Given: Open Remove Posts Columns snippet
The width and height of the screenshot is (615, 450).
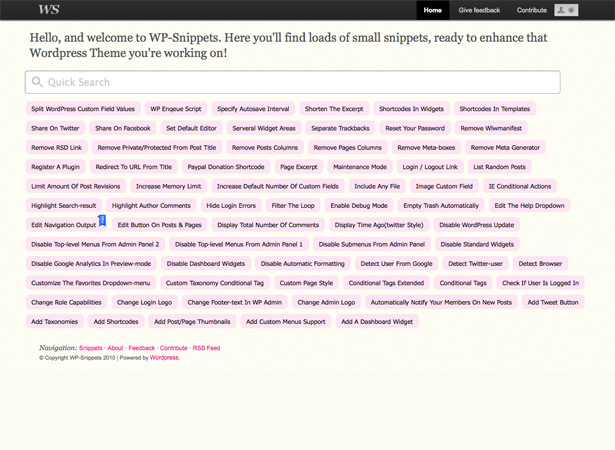Looking at the screenshot, I should coord(265,147).
